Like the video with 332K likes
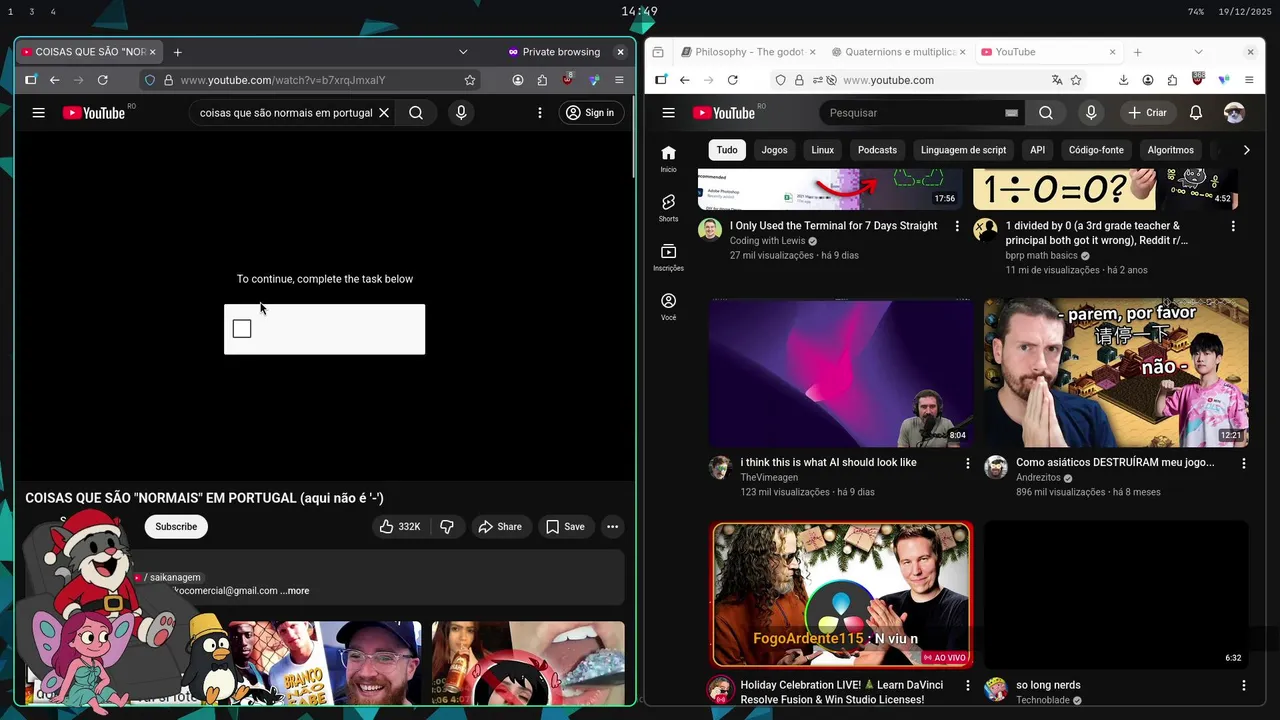 point(399,527)
